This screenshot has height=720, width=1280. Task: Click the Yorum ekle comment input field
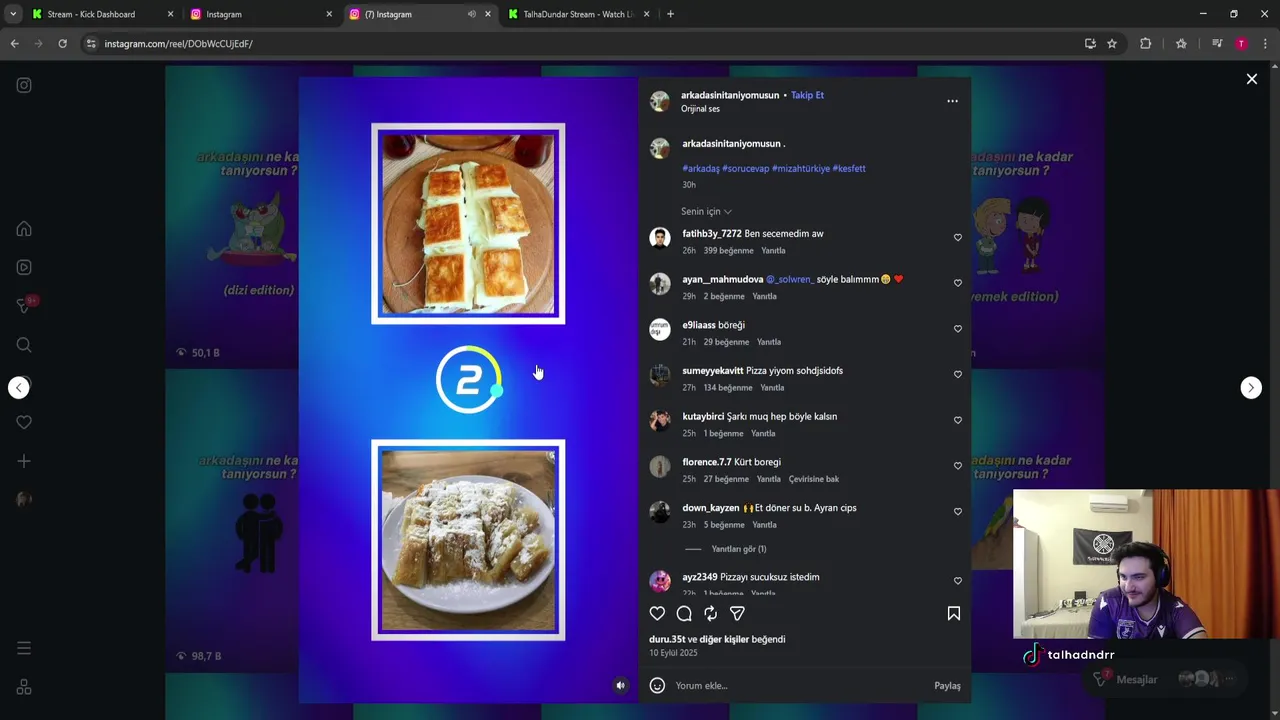800,686
